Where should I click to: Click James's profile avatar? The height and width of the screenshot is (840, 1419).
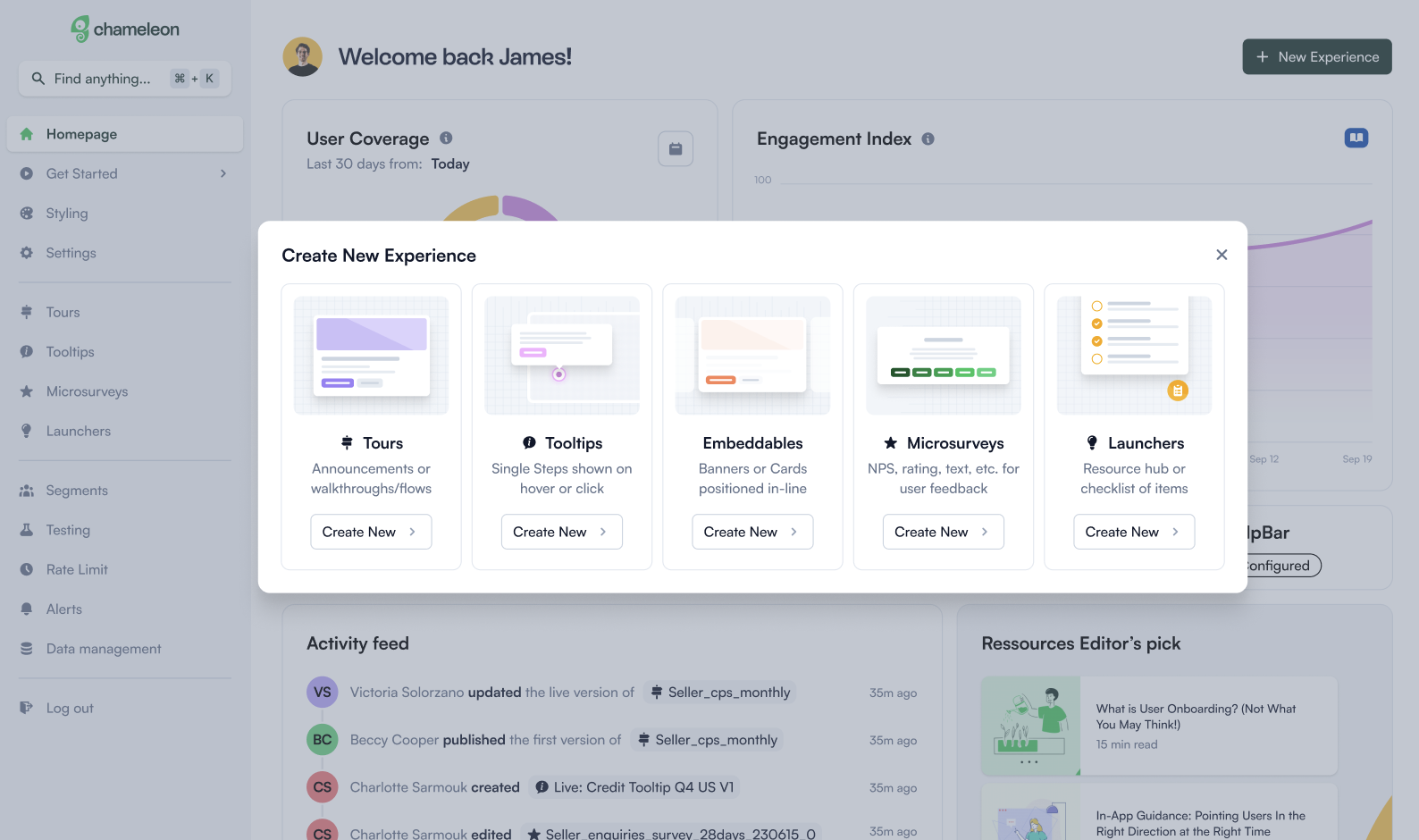303,56
